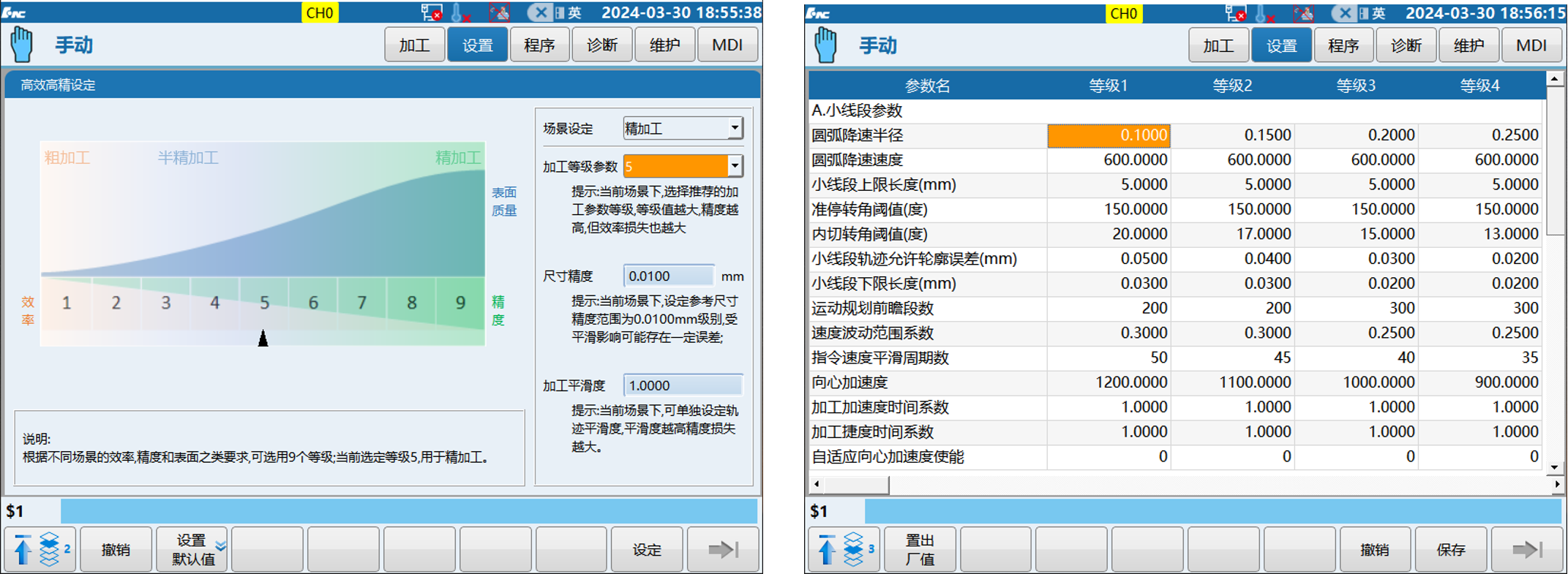This screenshot has height=574, width=1568.
Task: Click the 尺寸精度 field showing 0.0100
Action: [x=668, y=276]
